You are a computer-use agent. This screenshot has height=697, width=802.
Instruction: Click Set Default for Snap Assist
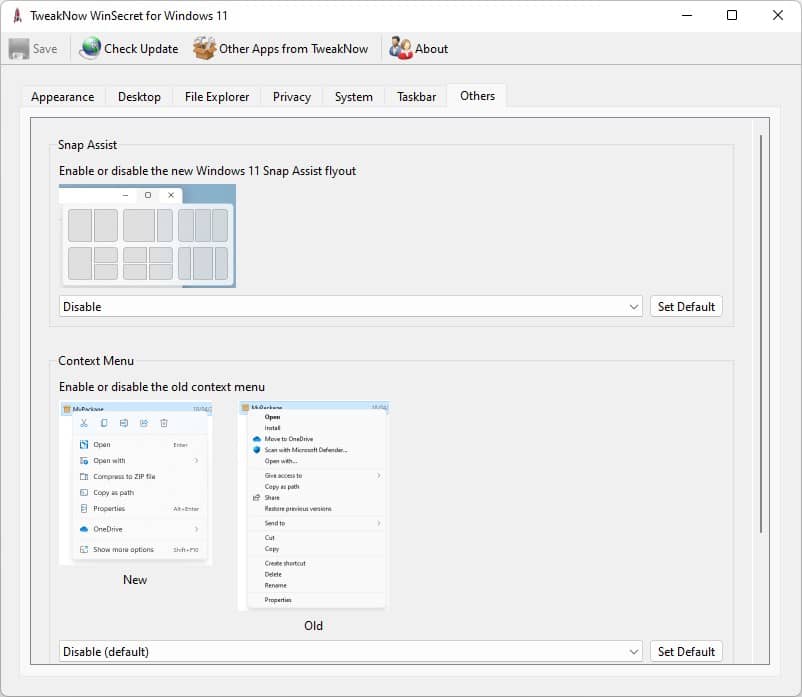coord(686,306)
